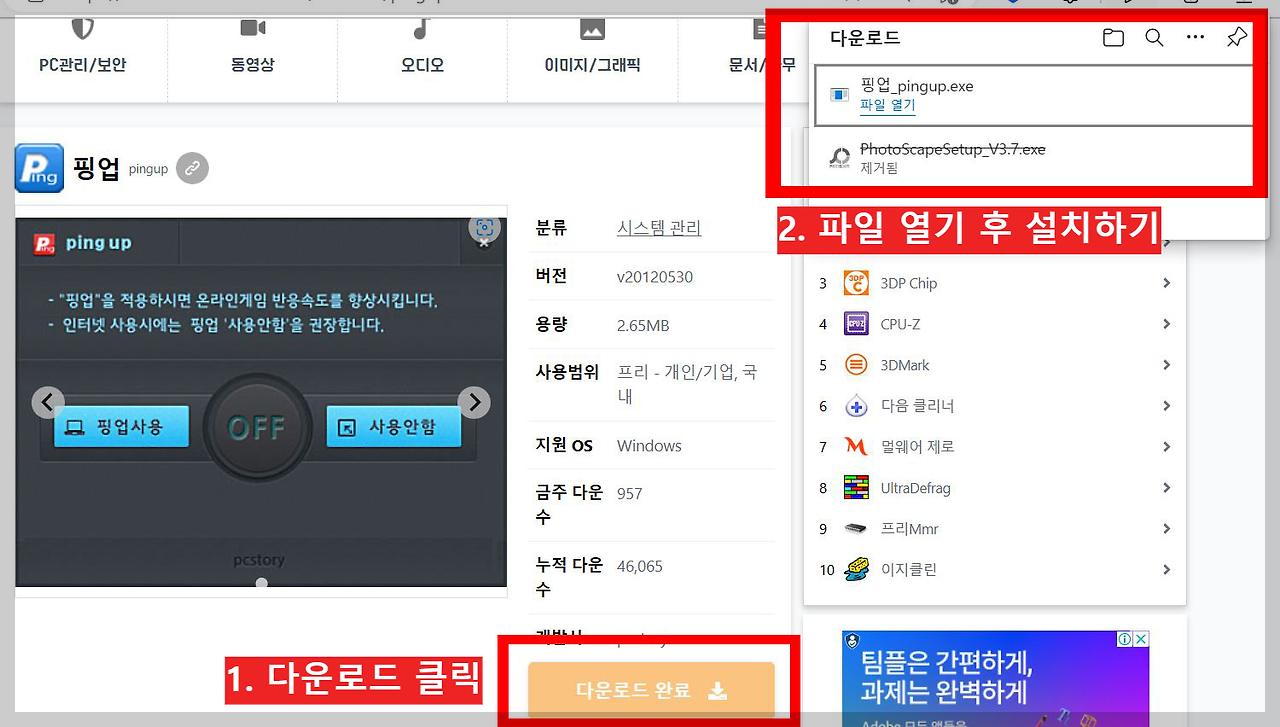1280x727 pixels.
Task: Show previous screenshot with left arrow
Action: pyautogui.click(x=48, y=402)
